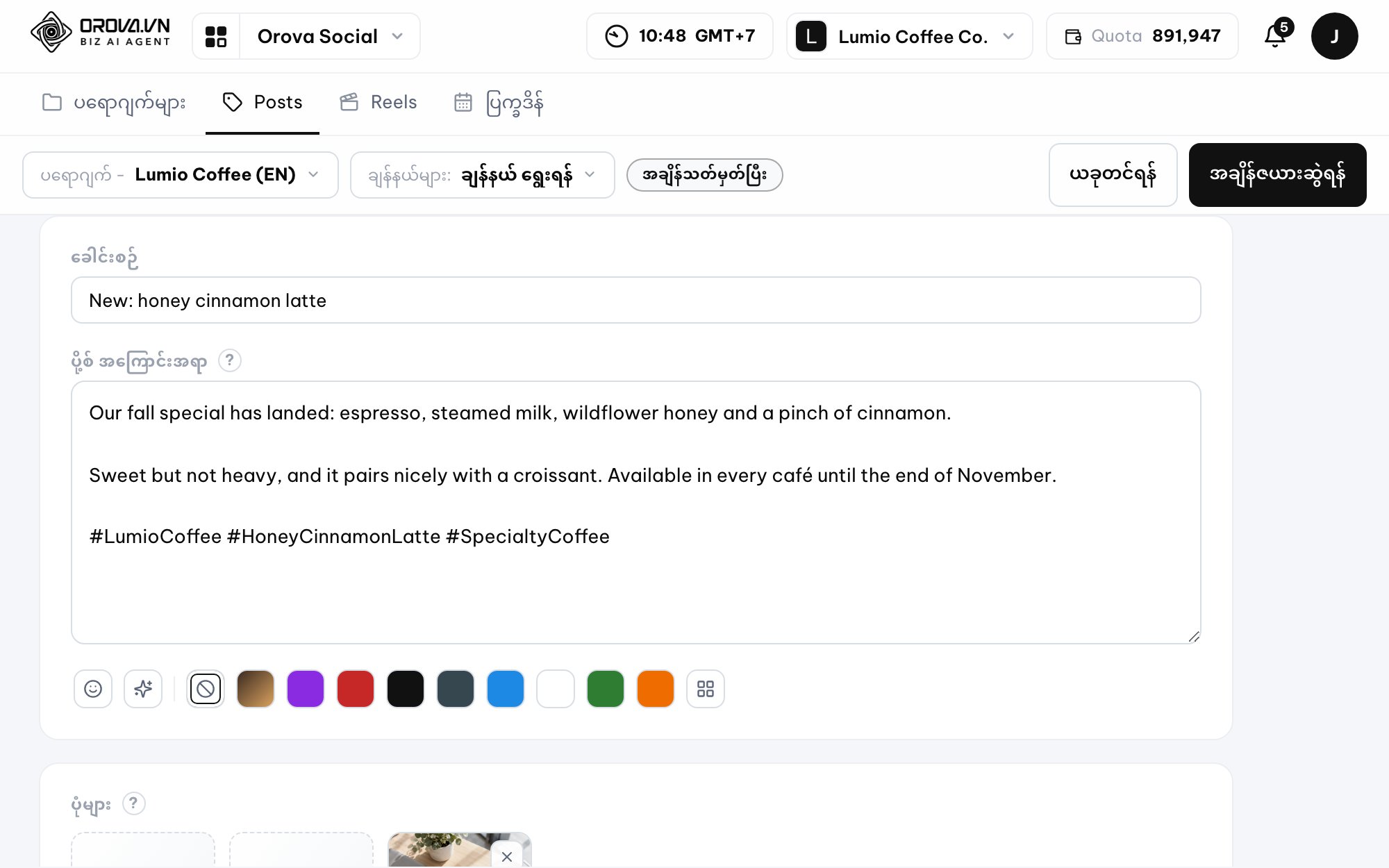Click the Quota wallet icon

coord(1073,36)
